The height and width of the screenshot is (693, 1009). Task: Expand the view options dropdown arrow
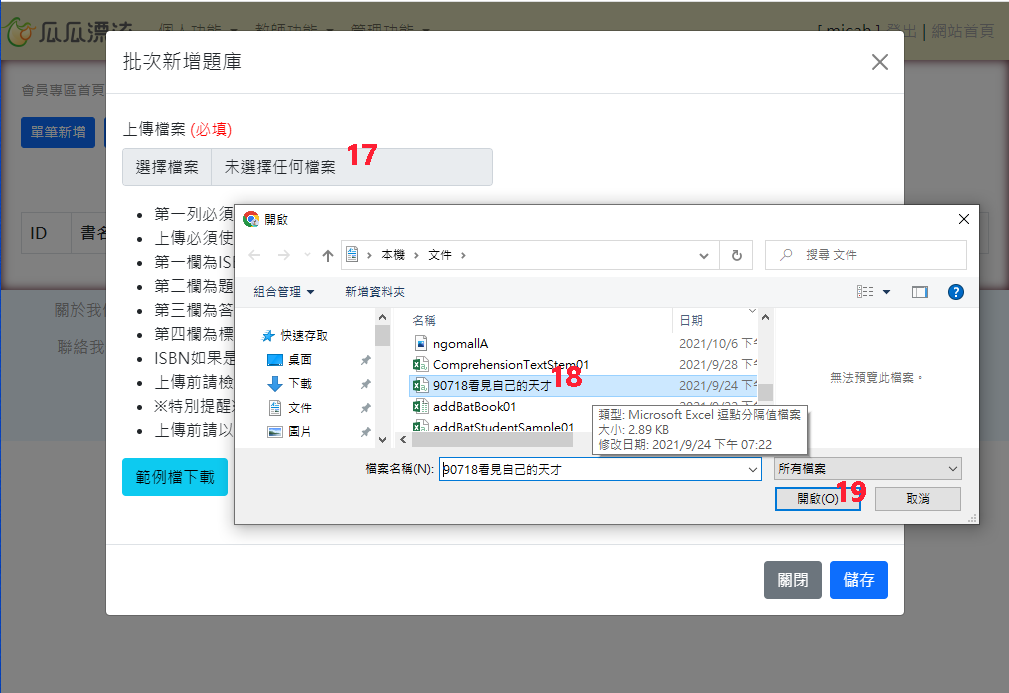click(886, 292)
